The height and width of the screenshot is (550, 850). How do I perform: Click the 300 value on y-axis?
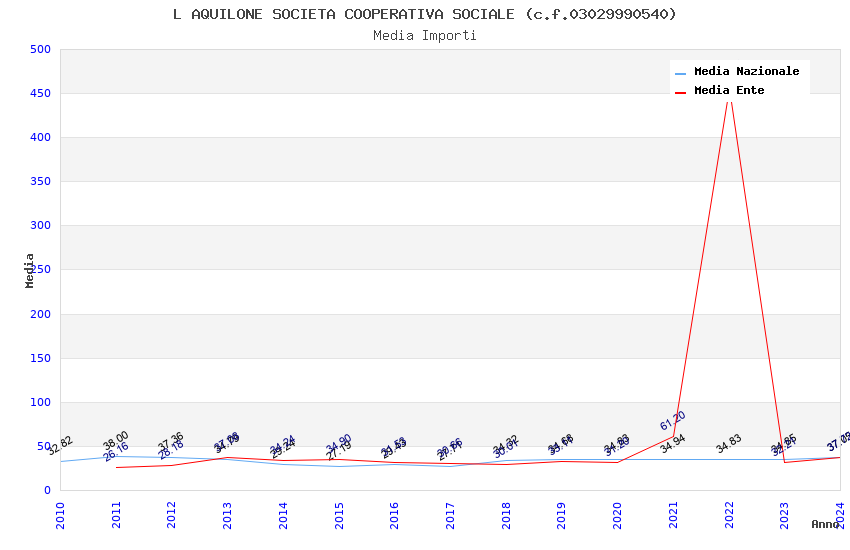point(41,225)
